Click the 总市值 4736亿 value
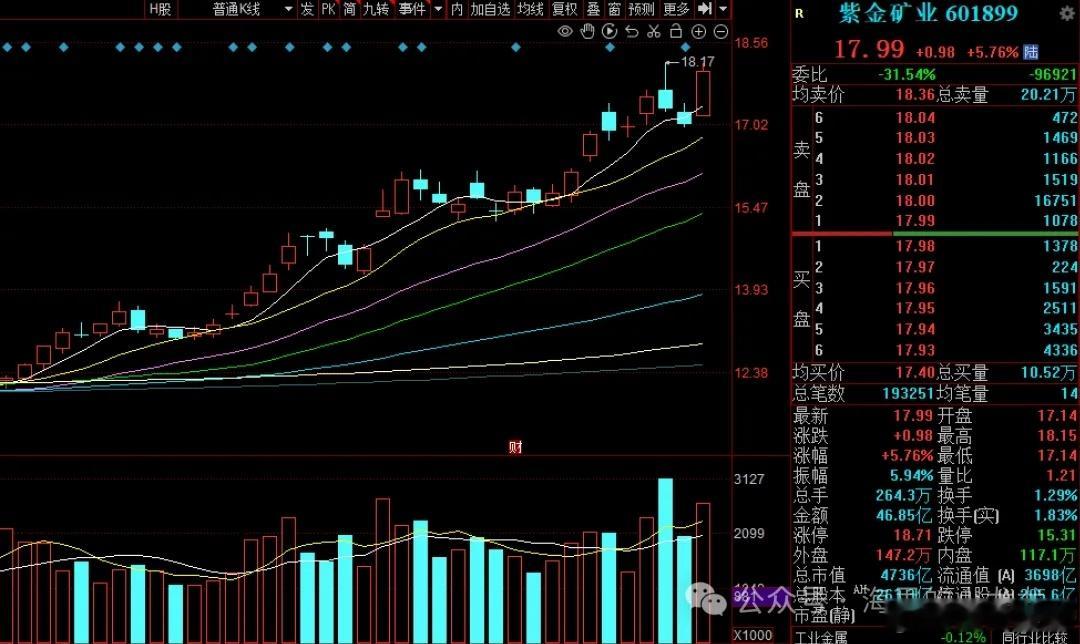The height and width of the screenshot is (644, 1080). [904, 574]
